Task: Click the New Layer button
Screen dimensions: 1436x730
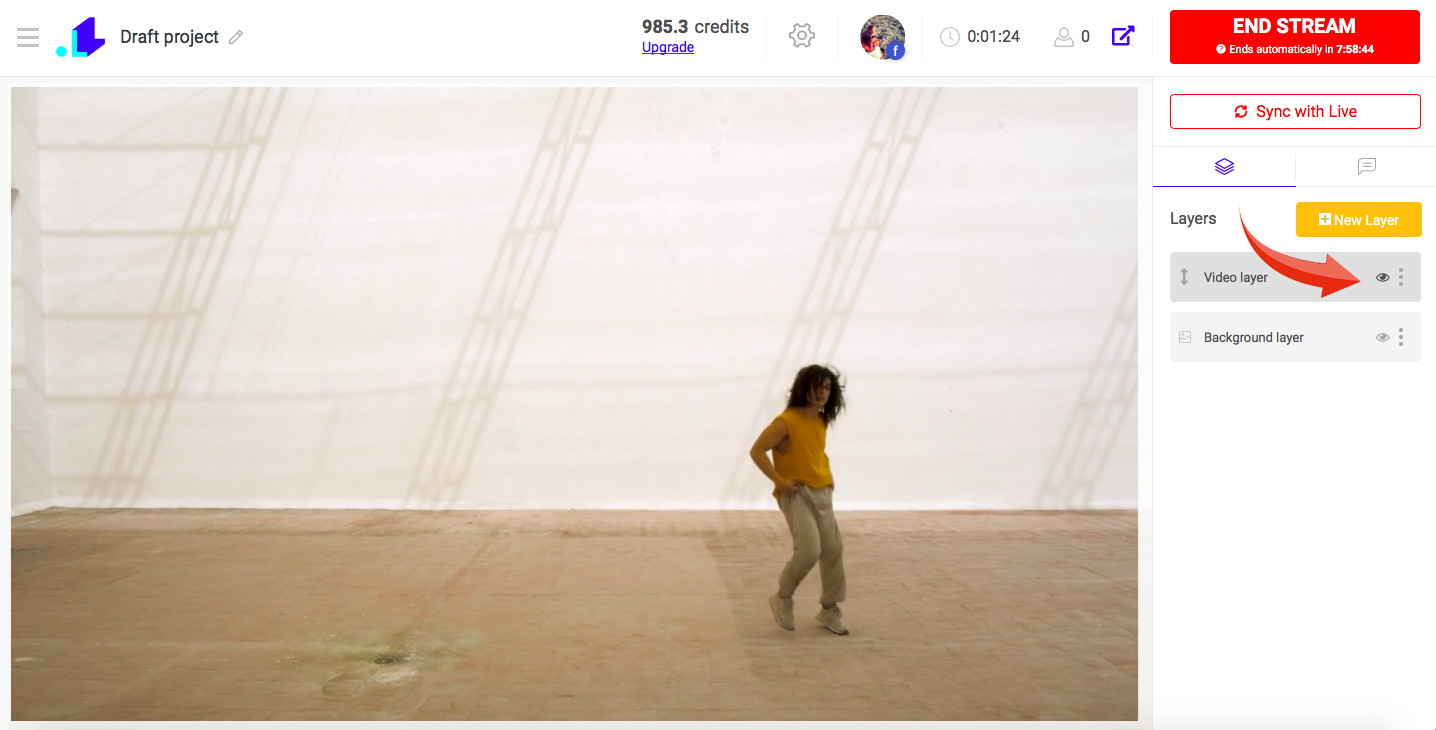Action: tap(1358, 220)
